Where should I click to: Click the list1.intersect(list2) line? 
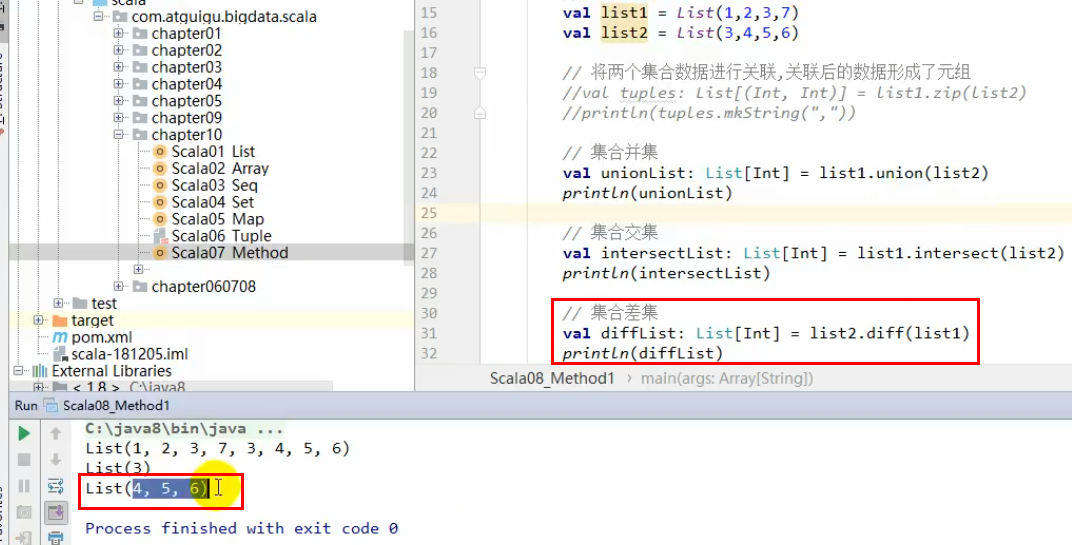coord(814,253)
